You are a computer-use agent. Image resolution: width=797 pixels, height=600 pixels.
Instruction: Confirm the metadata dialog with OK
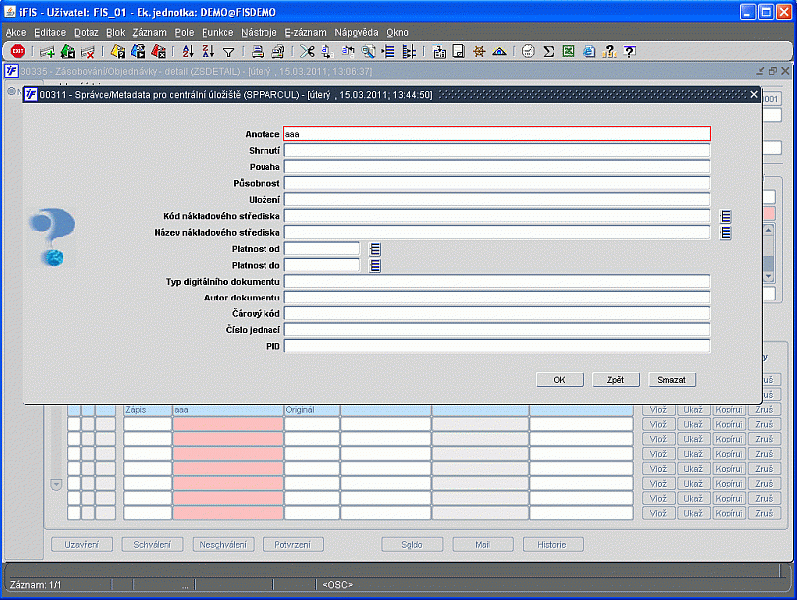pos(560,380)
